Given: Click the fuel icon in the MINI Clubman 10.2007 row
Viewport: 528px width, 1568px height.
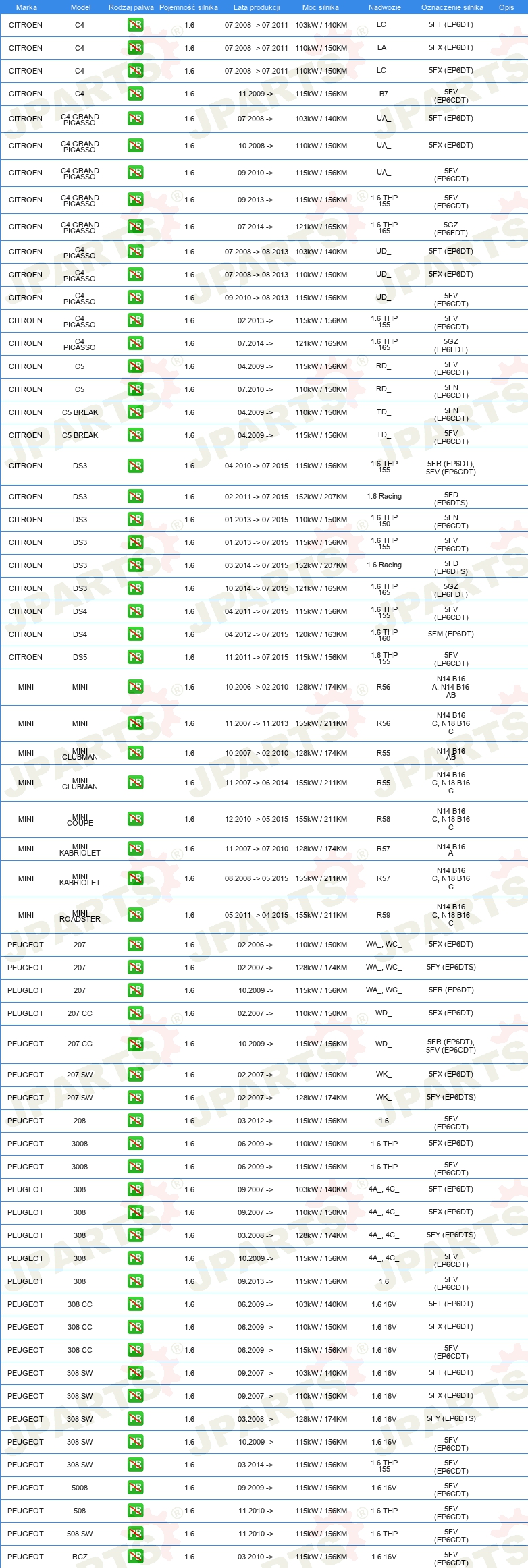Looking at the screenshot, I should pyautogui.click(x=135, y=753).
